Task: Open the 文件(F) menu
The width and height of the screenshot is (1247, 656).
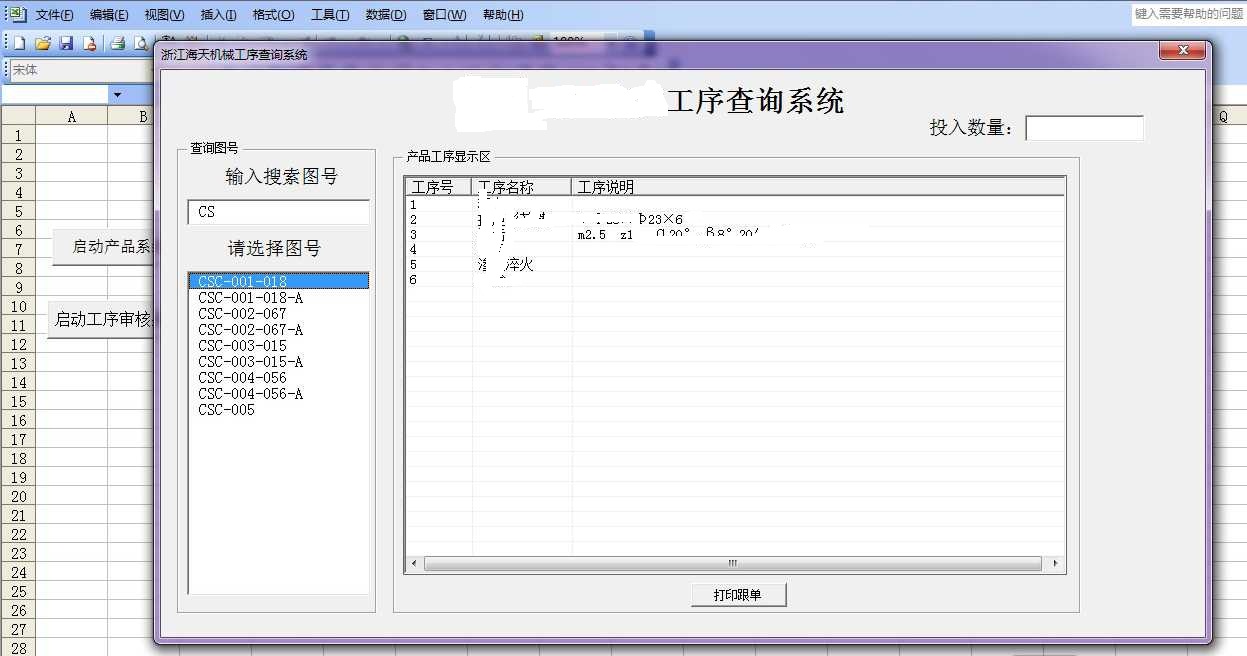Action: pyautogui.click(x=54, y=15)
